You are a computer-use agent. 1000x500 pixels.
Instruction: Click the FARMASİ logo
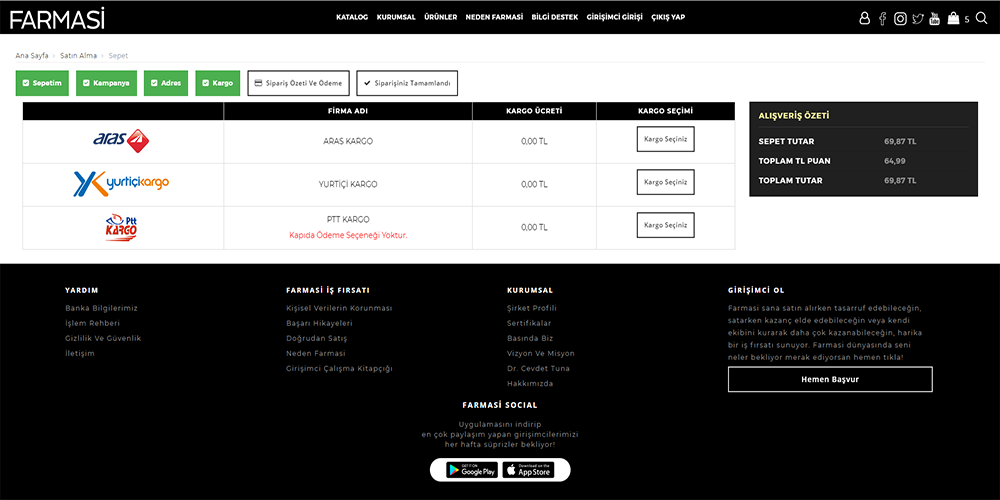57,19
